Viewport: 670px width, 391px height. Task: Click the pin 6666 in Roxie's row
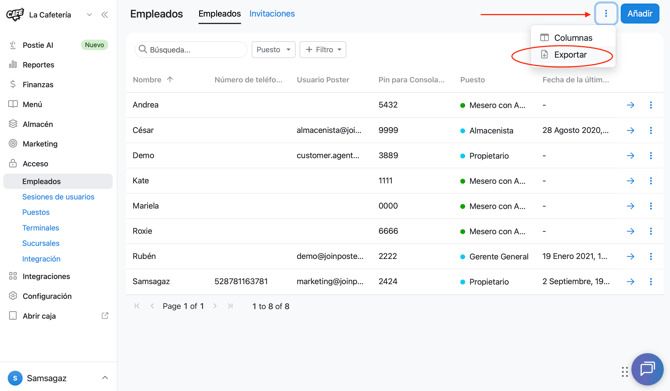[x=388, y=231]
